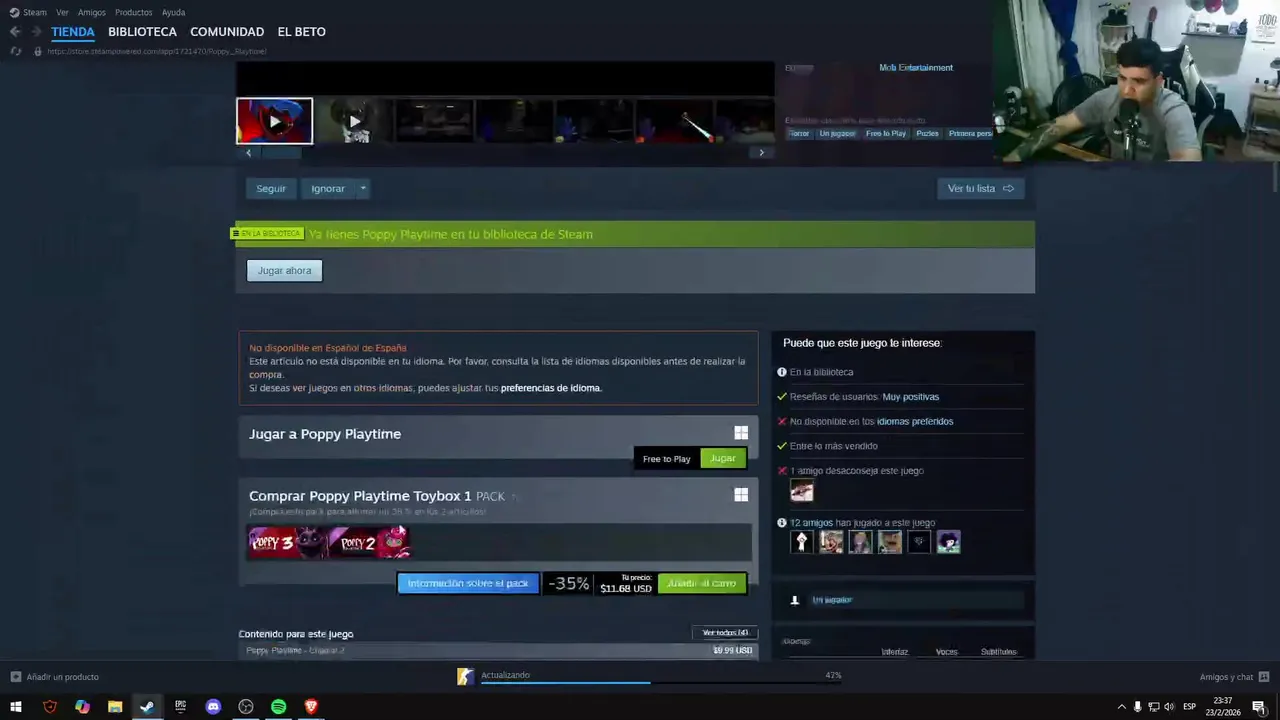Open Discord from the taskbar

click(x=213, y=707)
